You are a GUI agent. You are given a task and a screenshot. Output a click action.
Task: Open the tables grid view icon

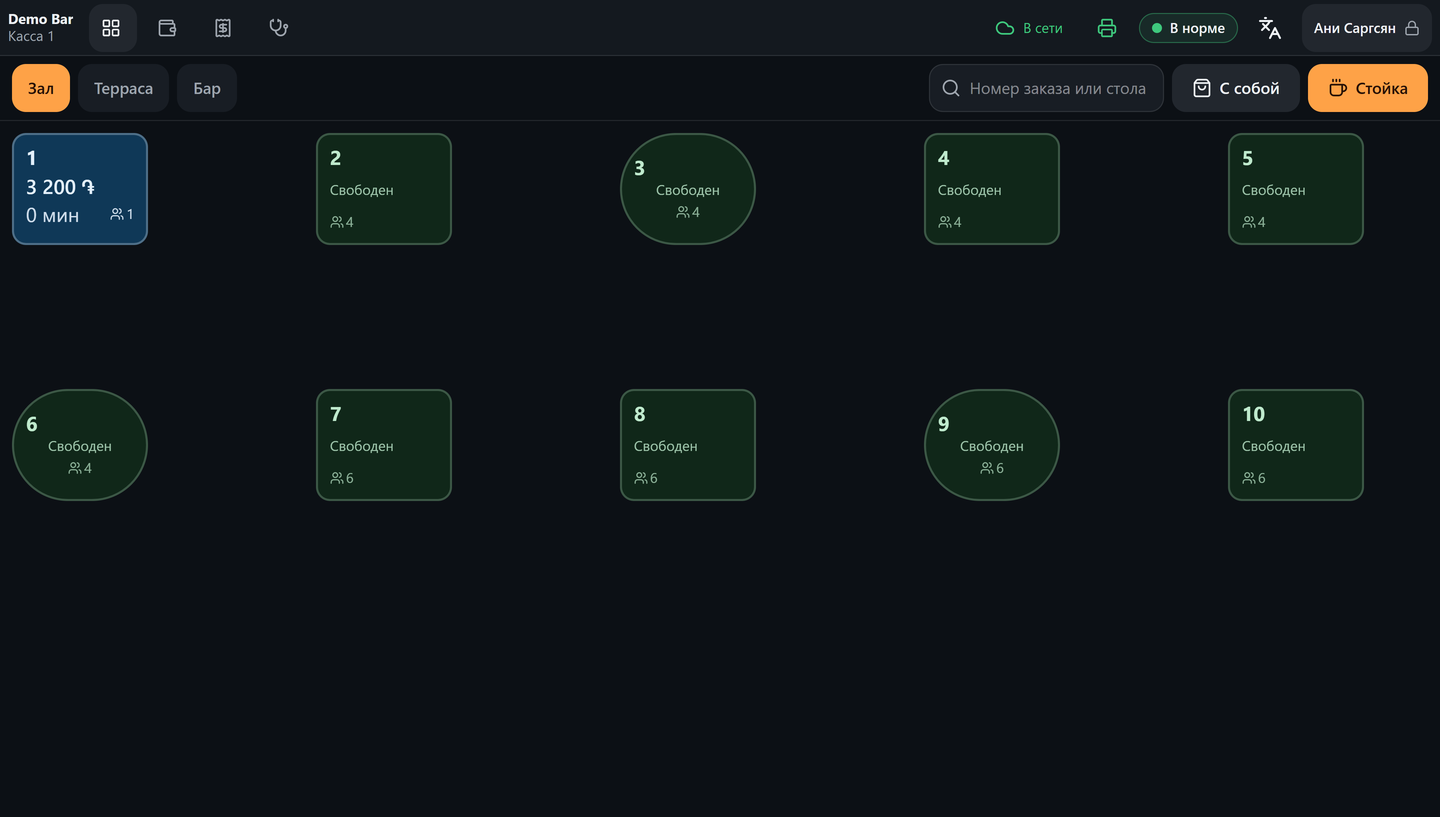tap(111, 28)
